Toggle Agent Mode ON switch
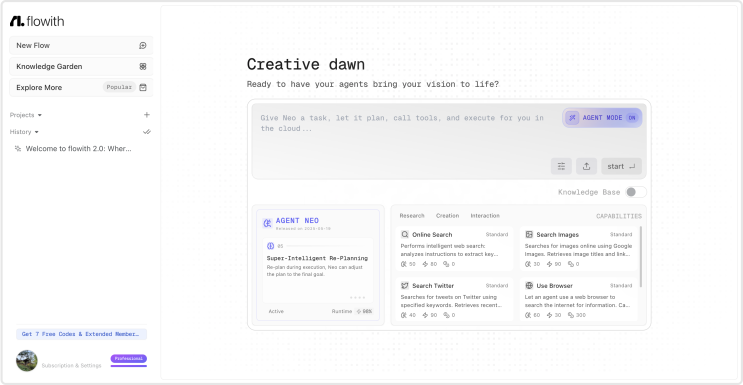743x385 pixels. pyautogui.click(x=631, y=118)
